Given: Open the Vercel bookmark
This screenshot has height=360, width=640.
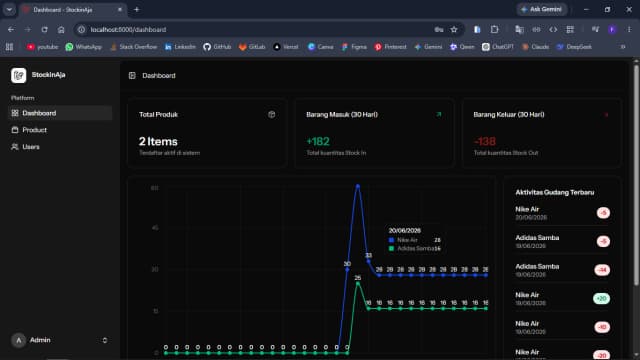Looking at the screenshot, I should (x=286, y=47).
